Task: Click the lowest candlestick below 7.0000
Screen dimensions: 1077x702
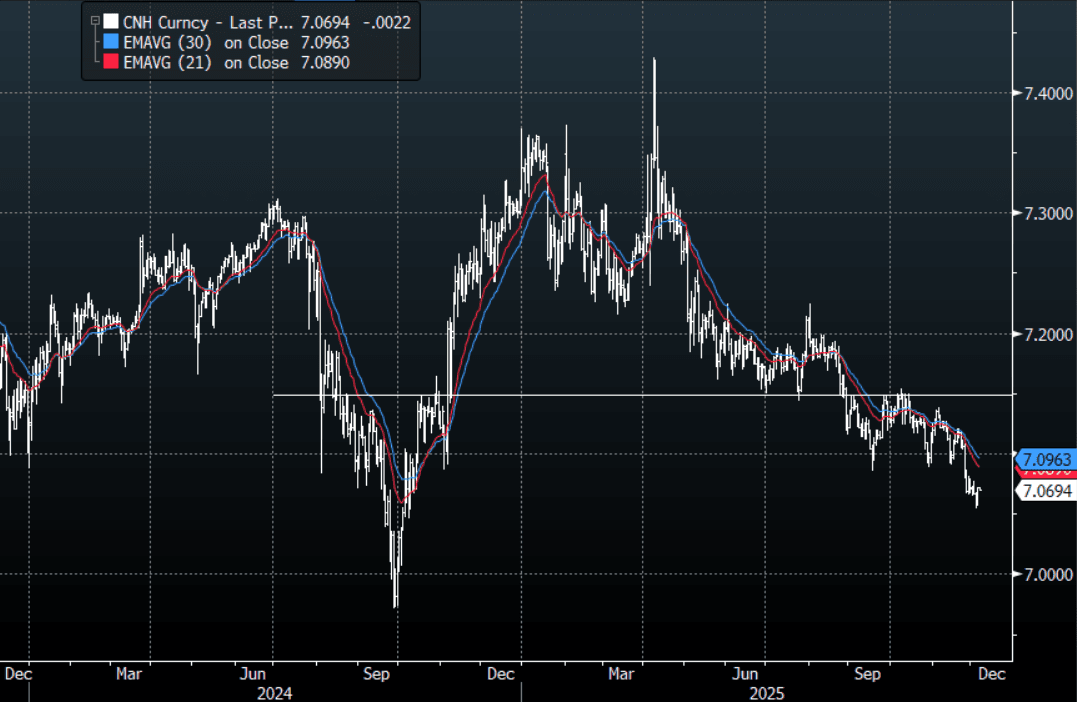Action: [x=396, y=598]
